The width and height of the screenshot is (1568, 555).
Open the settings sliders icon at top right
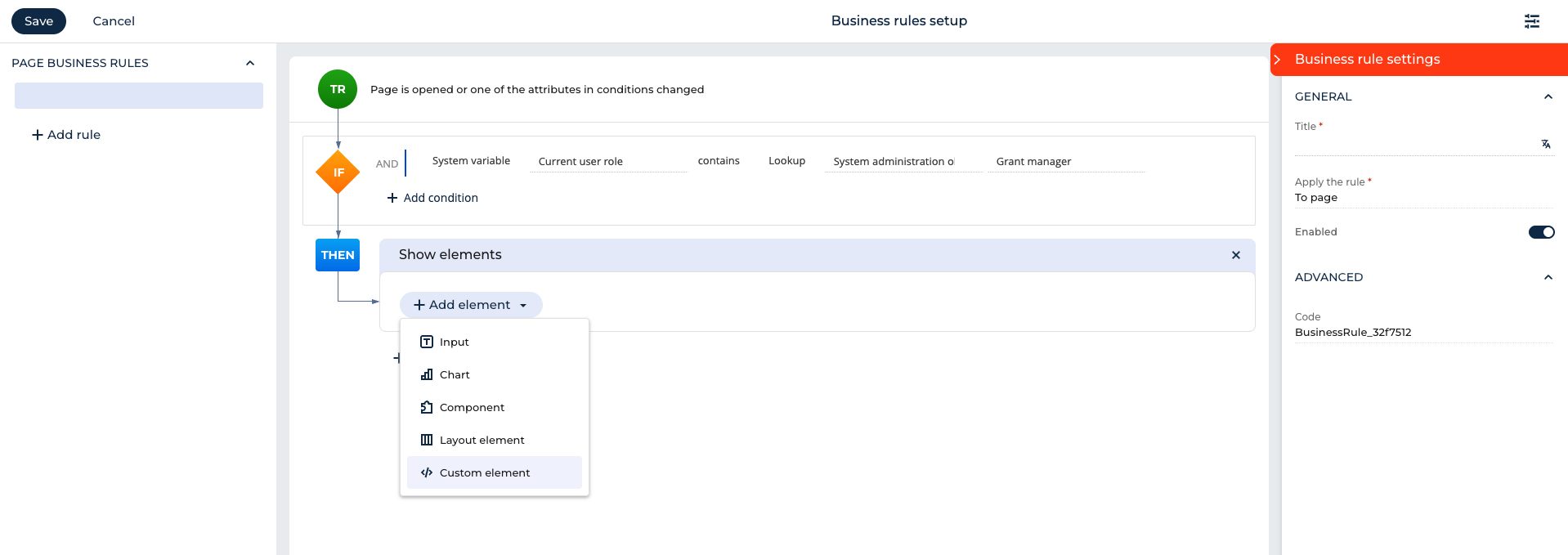pos(1531,21)
